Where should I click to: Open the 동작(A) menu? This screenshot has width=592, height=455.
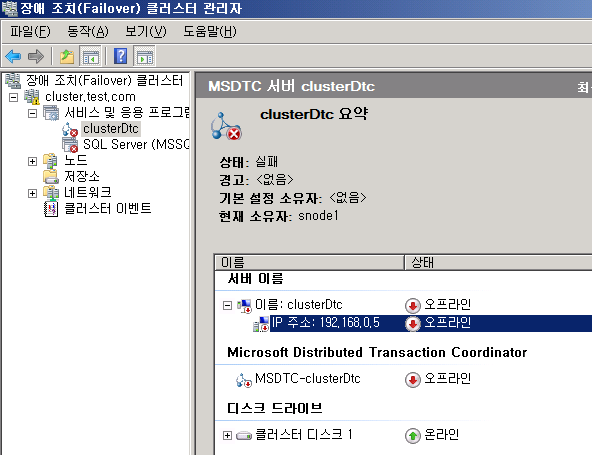pos(88,31)
